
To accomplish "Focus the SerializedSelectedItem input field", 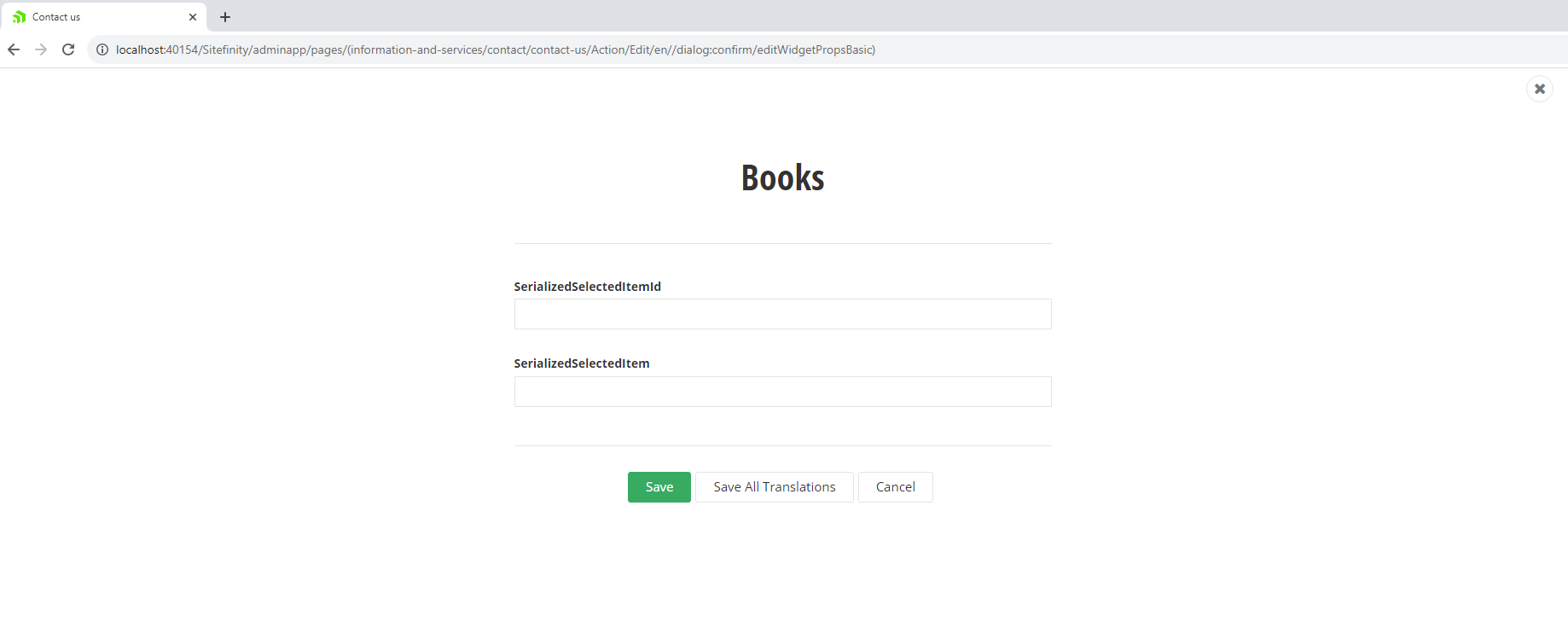I will click(782, 392).
